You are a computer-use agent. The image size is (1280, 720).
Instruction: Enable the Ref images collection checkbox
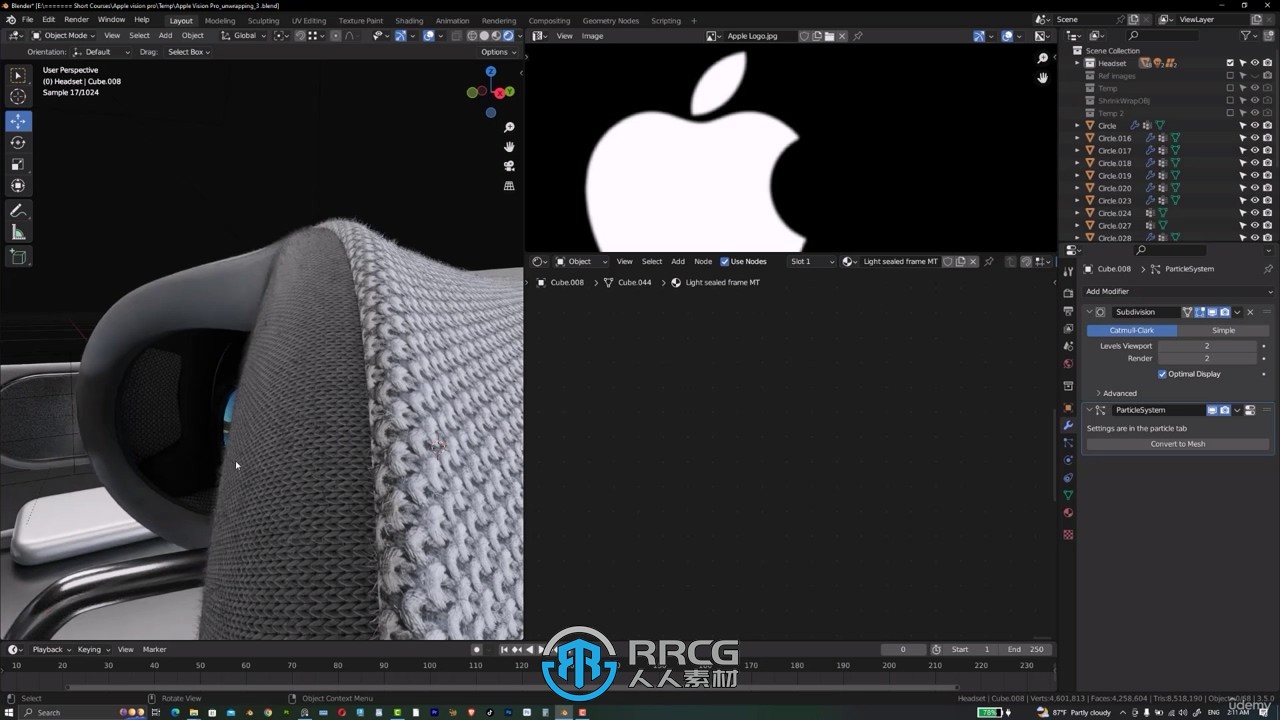click(1230, 76)
